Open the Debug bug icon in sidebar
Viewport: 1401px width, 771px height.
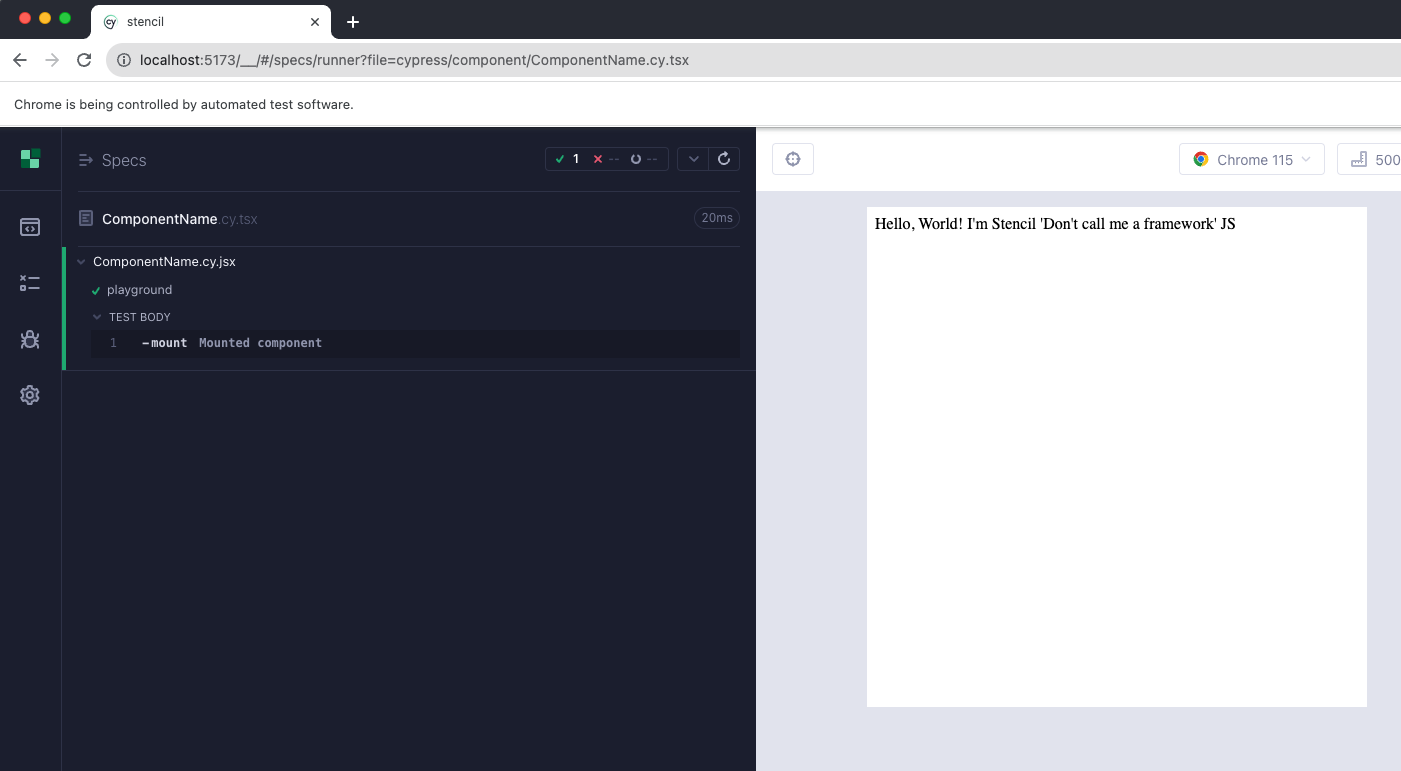click(30, 339)
